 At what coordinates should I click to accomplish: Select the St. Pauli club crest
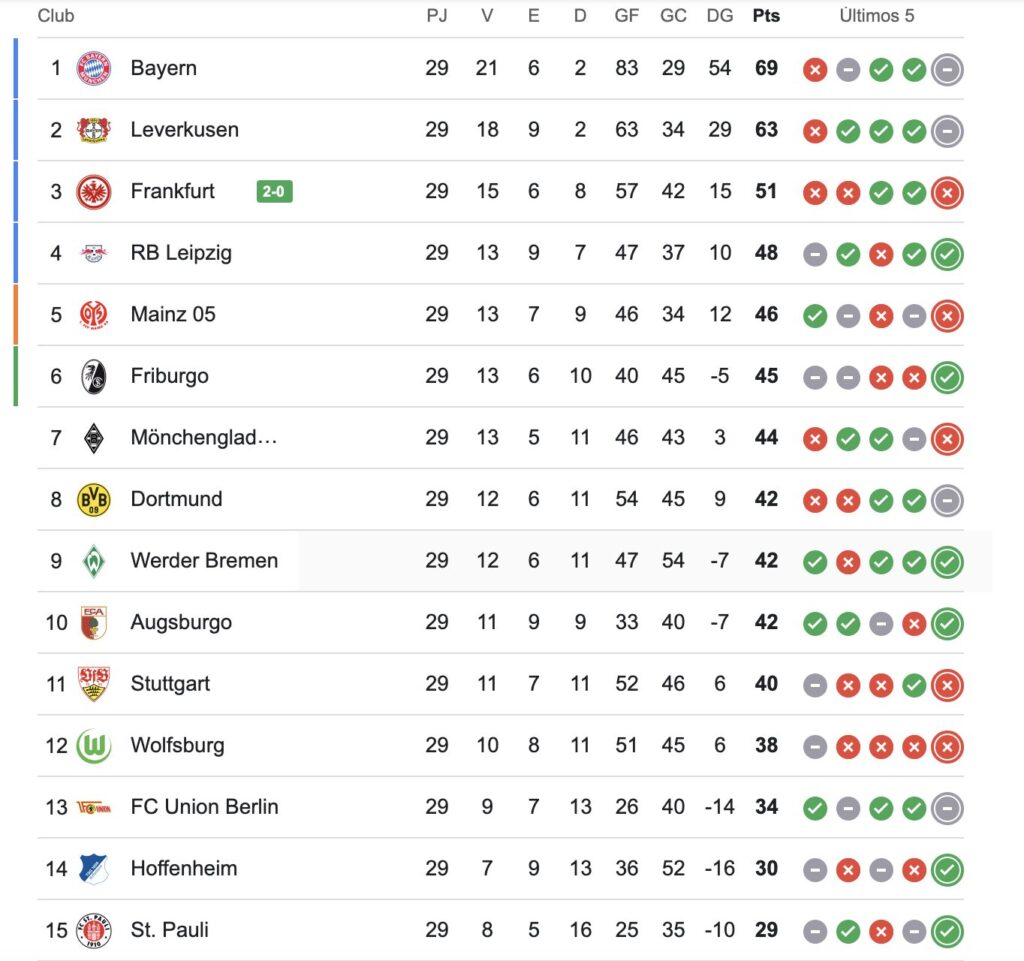[93, 930]
